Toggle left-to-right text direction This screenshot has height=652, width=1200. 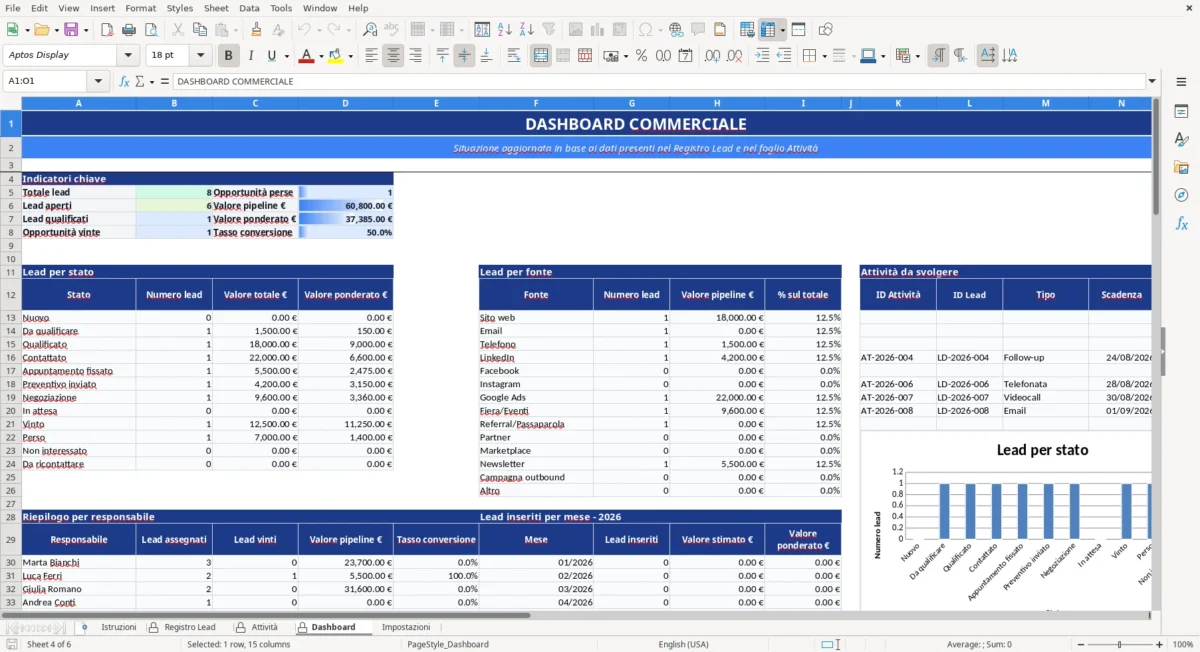point(938,56)
